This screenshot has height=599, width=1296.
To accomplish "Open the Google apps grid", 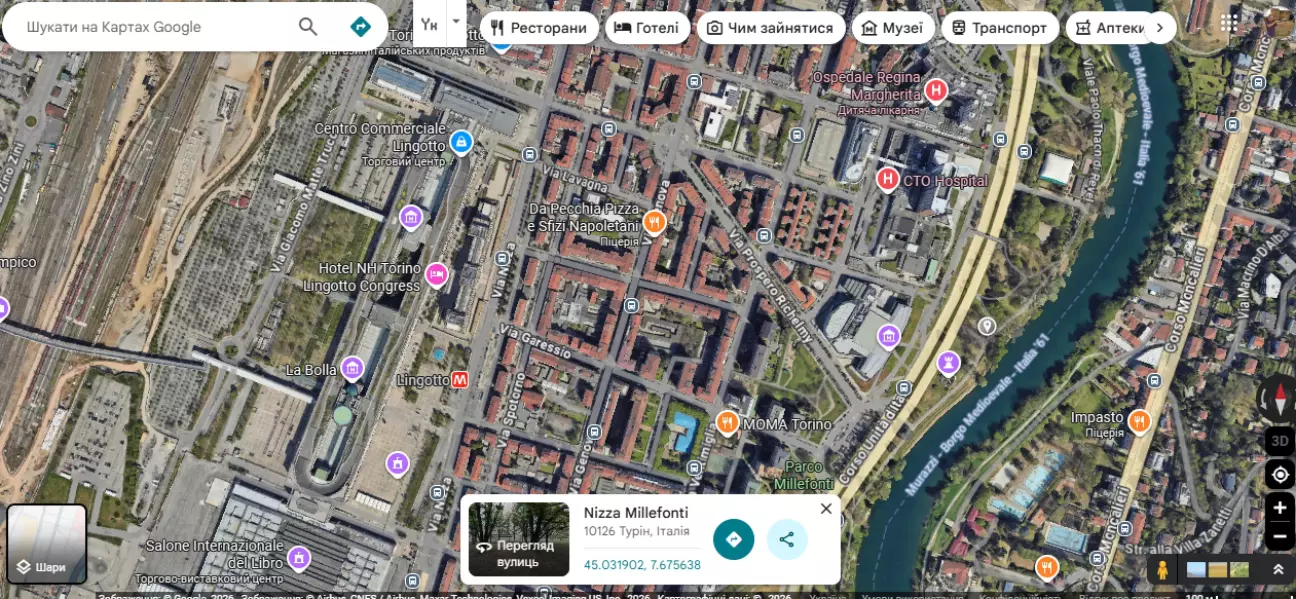I will (x=1230, y=22).
